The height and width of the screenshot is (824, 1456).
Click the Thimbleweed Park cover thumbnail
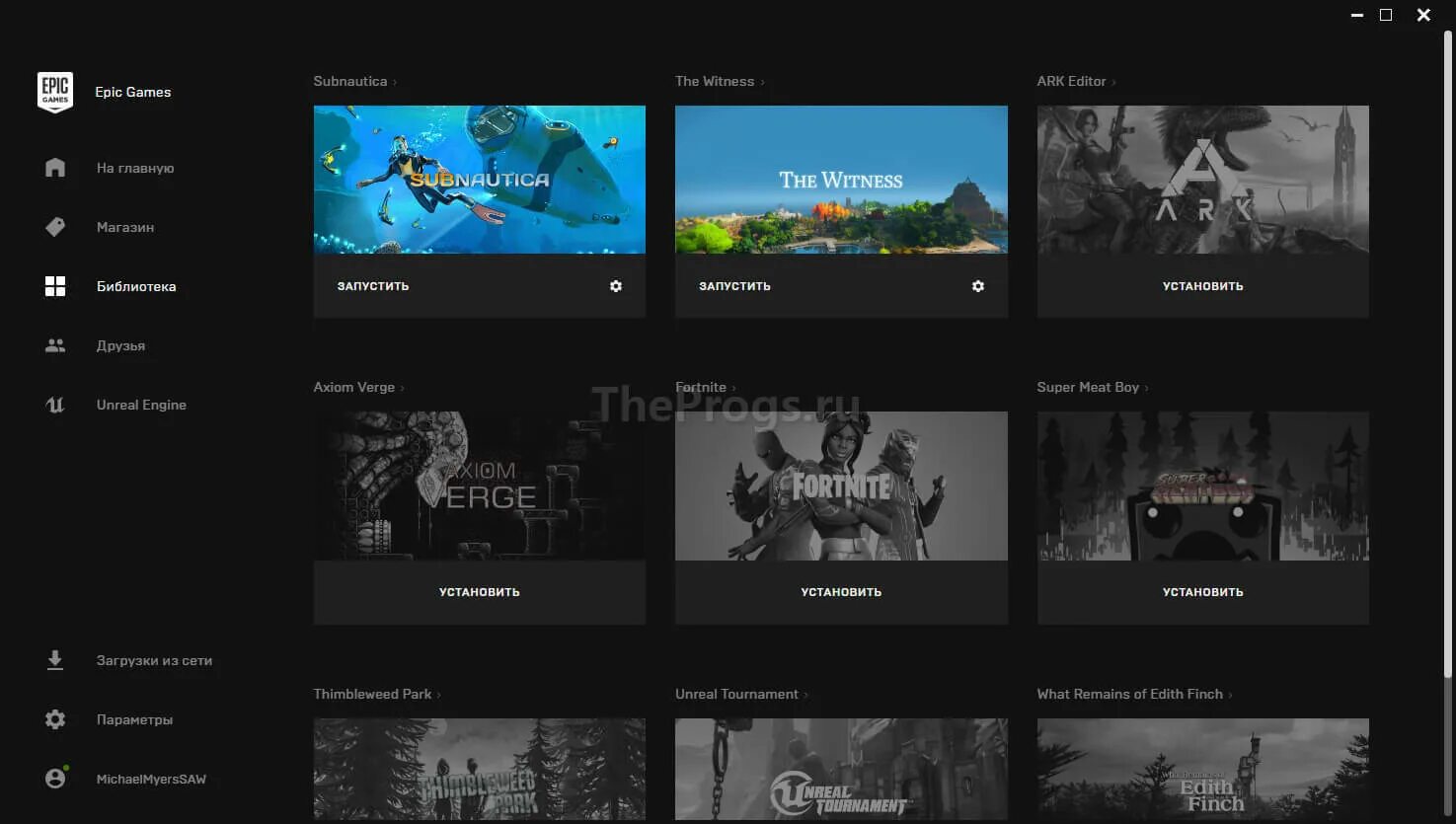(480, 770)
